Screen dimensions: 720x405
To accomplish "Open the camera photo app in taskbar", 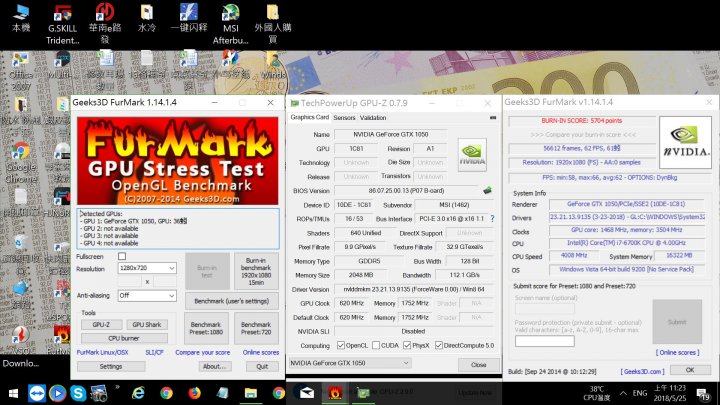I will (98, 394).
